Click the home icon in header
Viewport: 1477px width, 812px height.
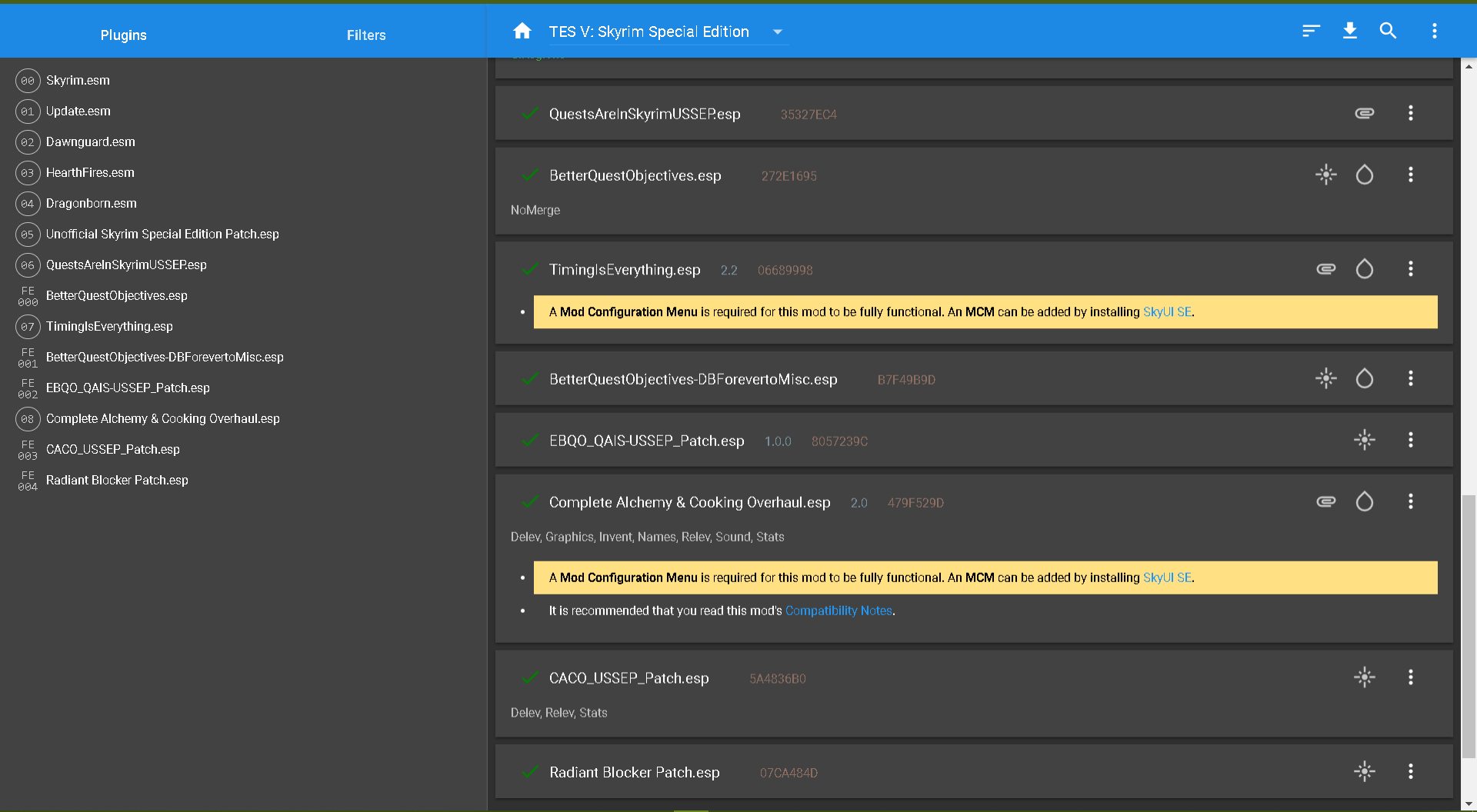tap(522, 31)
